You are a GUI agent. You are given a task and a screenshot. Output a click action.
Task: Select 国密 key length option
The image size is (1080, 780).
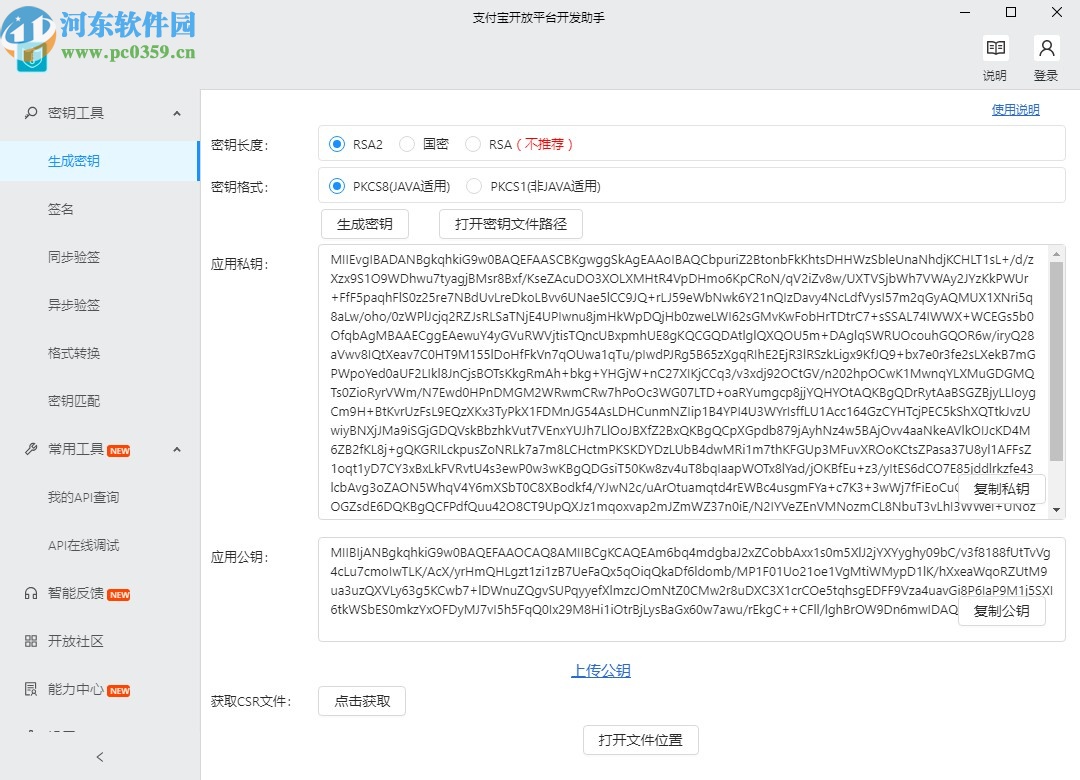click(407, 144)
